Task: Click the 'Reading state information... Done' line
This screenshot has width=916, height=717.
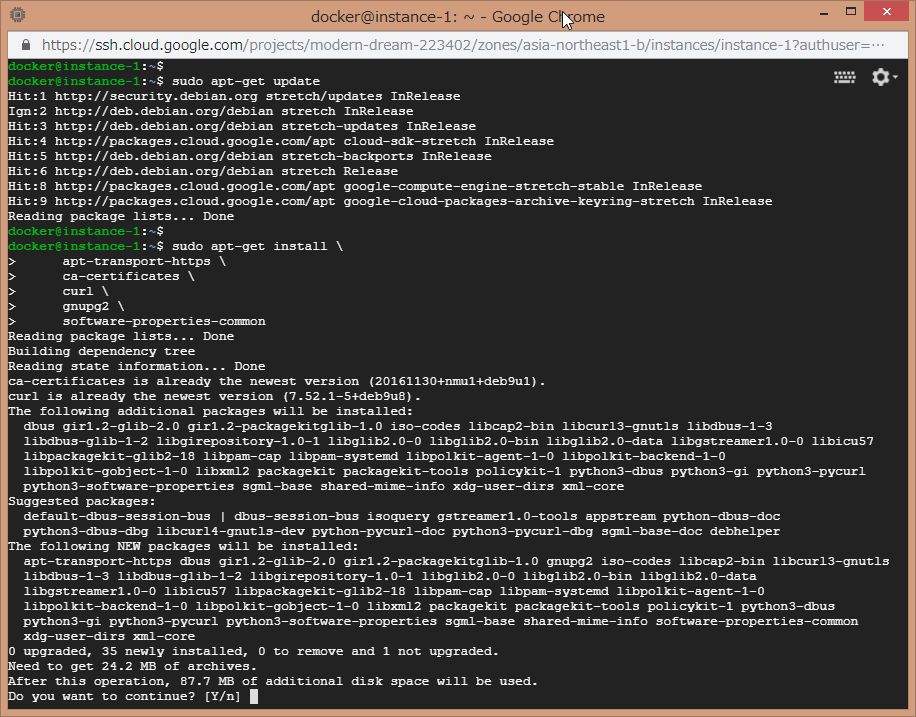Action: coord(136,366)
